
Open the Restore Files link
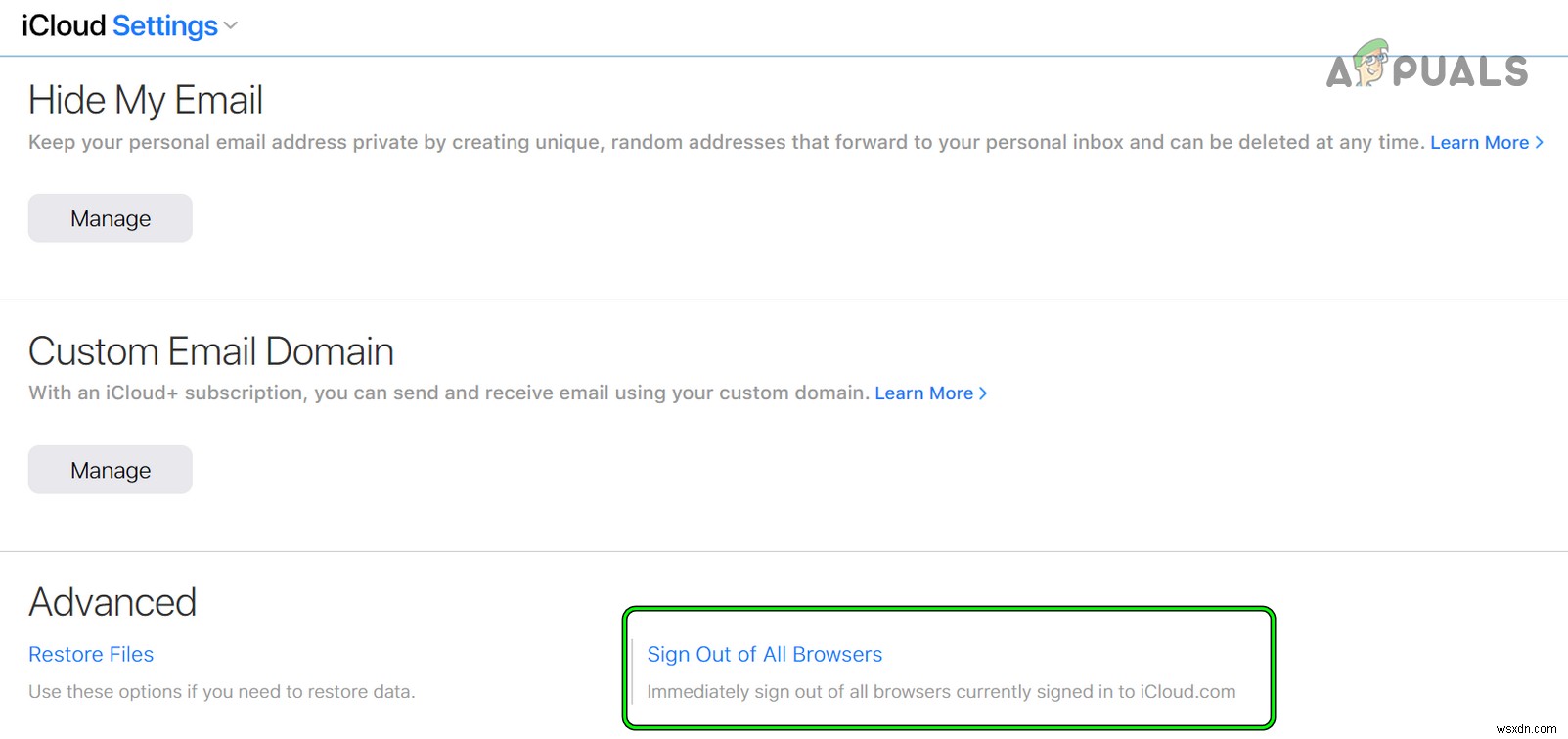[91, 655]
